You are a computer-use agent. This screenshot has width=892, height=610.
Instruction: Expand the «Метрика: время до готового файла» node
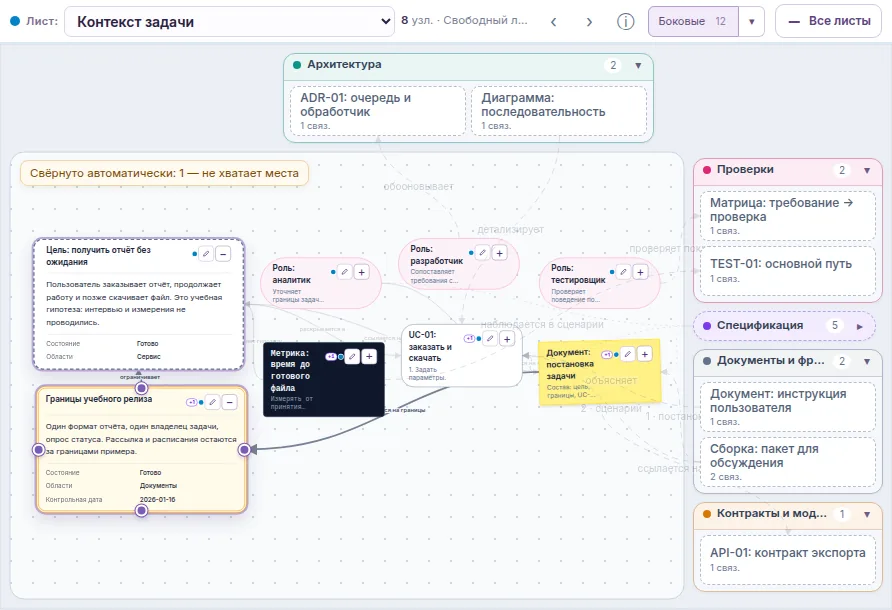[369, 356]
